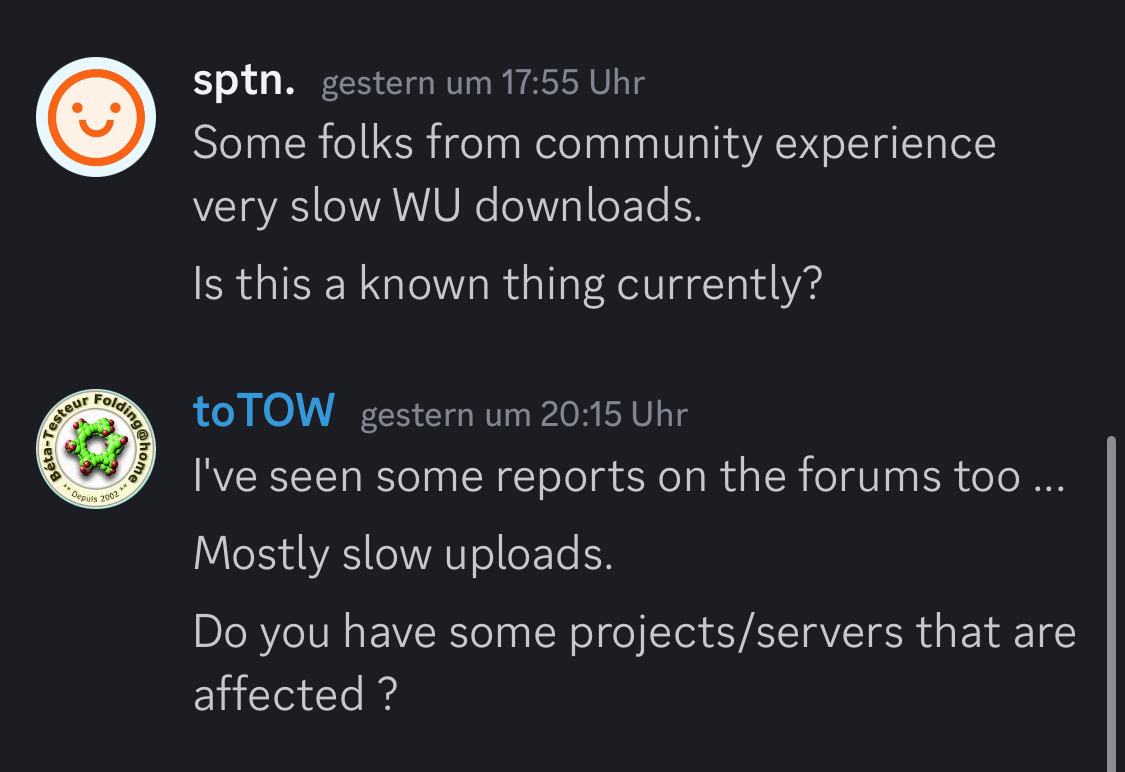
Task: Open toTOW's Folding@home beta tester avatar
Action: (x=95, y=449)
